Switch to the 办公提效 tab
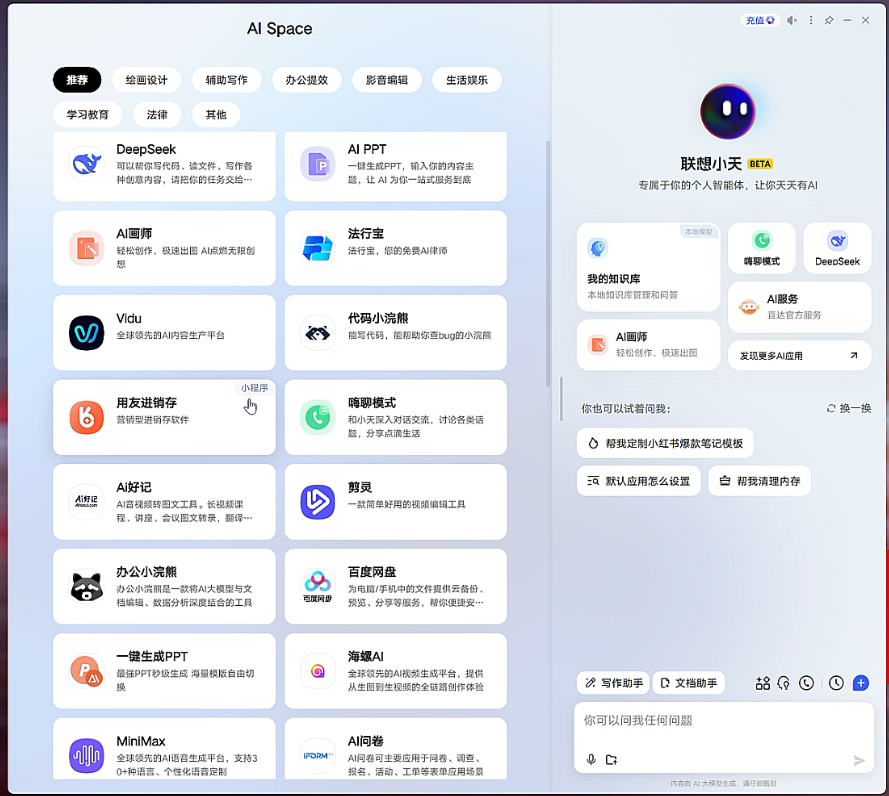 point(306,80)
